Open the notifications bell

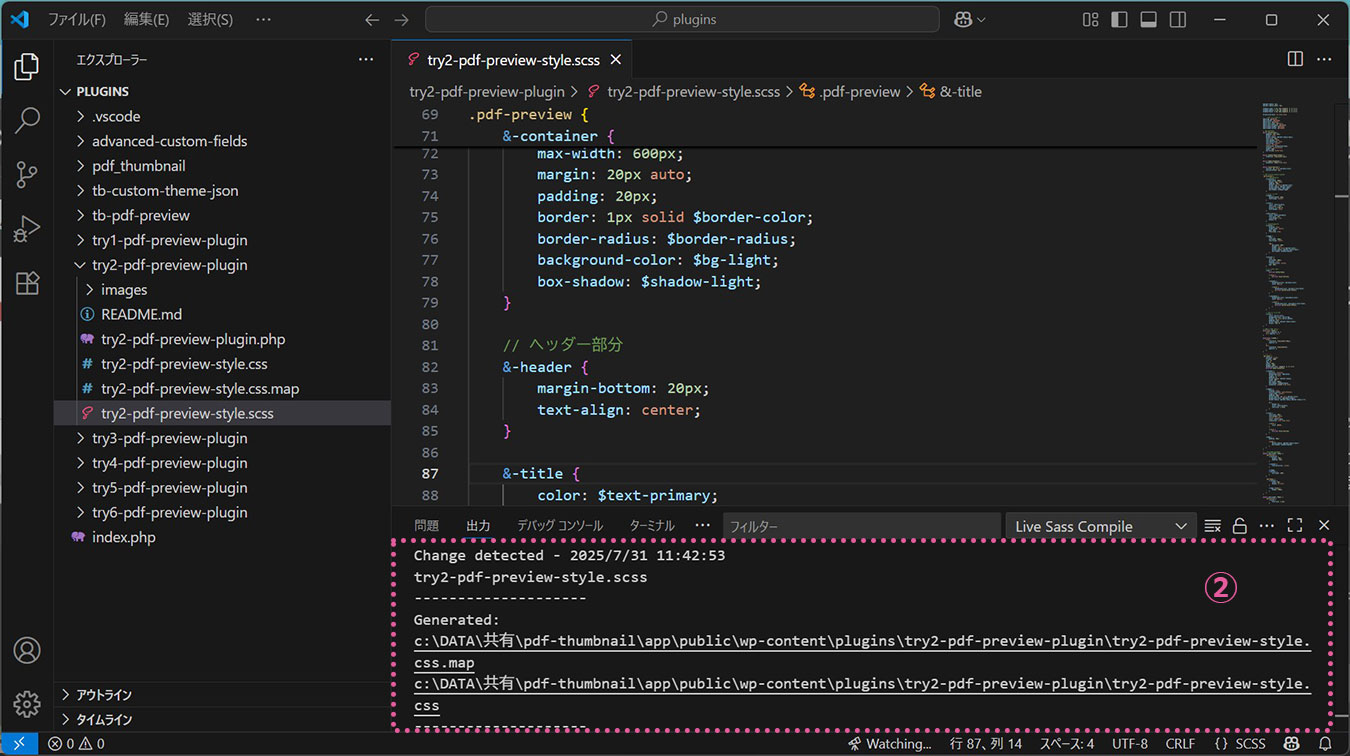click(x=1325, y=744)
